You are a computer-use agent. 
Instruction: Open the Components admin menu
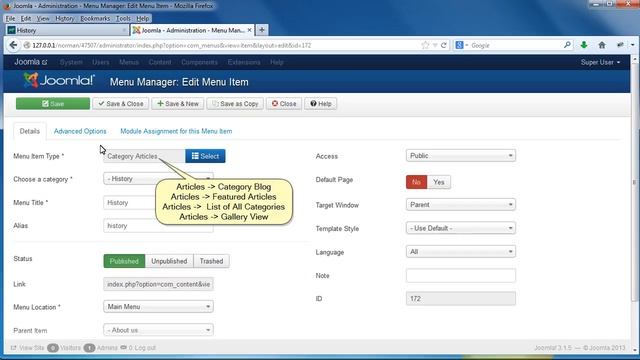tap(199, 62)
